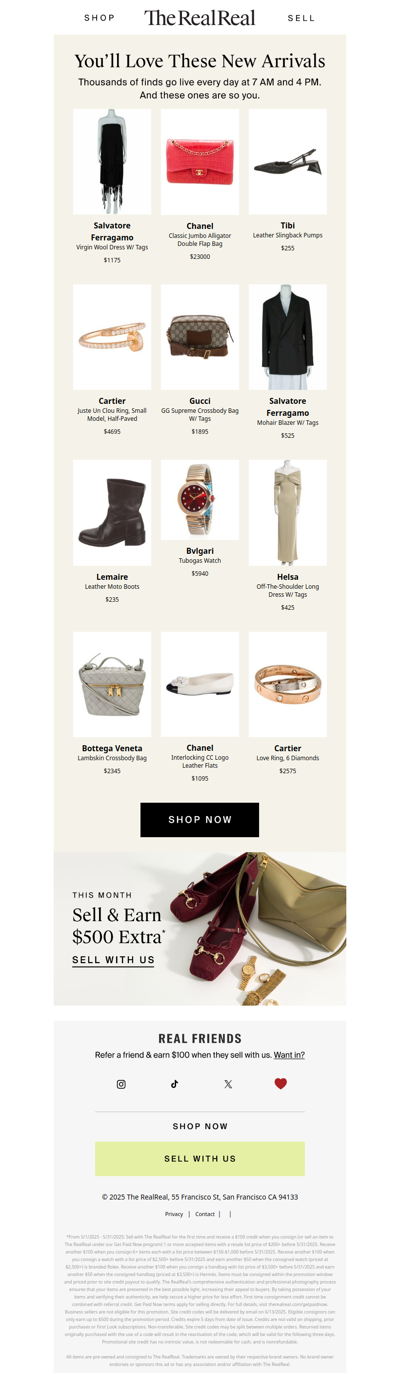
Task: Open the Contact footer link
Action: [205, 1214]
